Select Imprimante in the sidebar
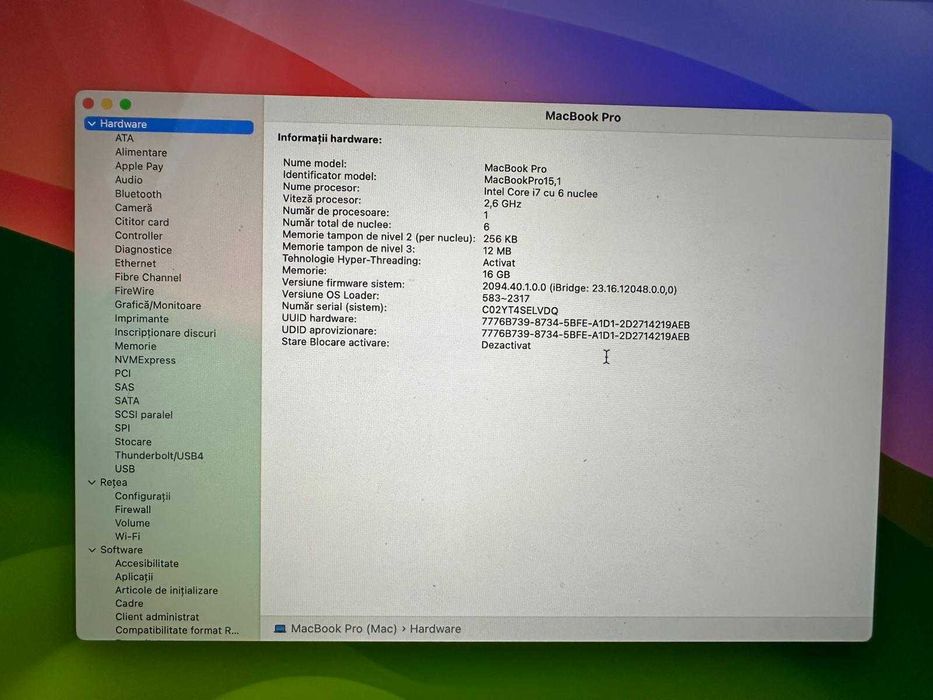 (x=141, y=318)
